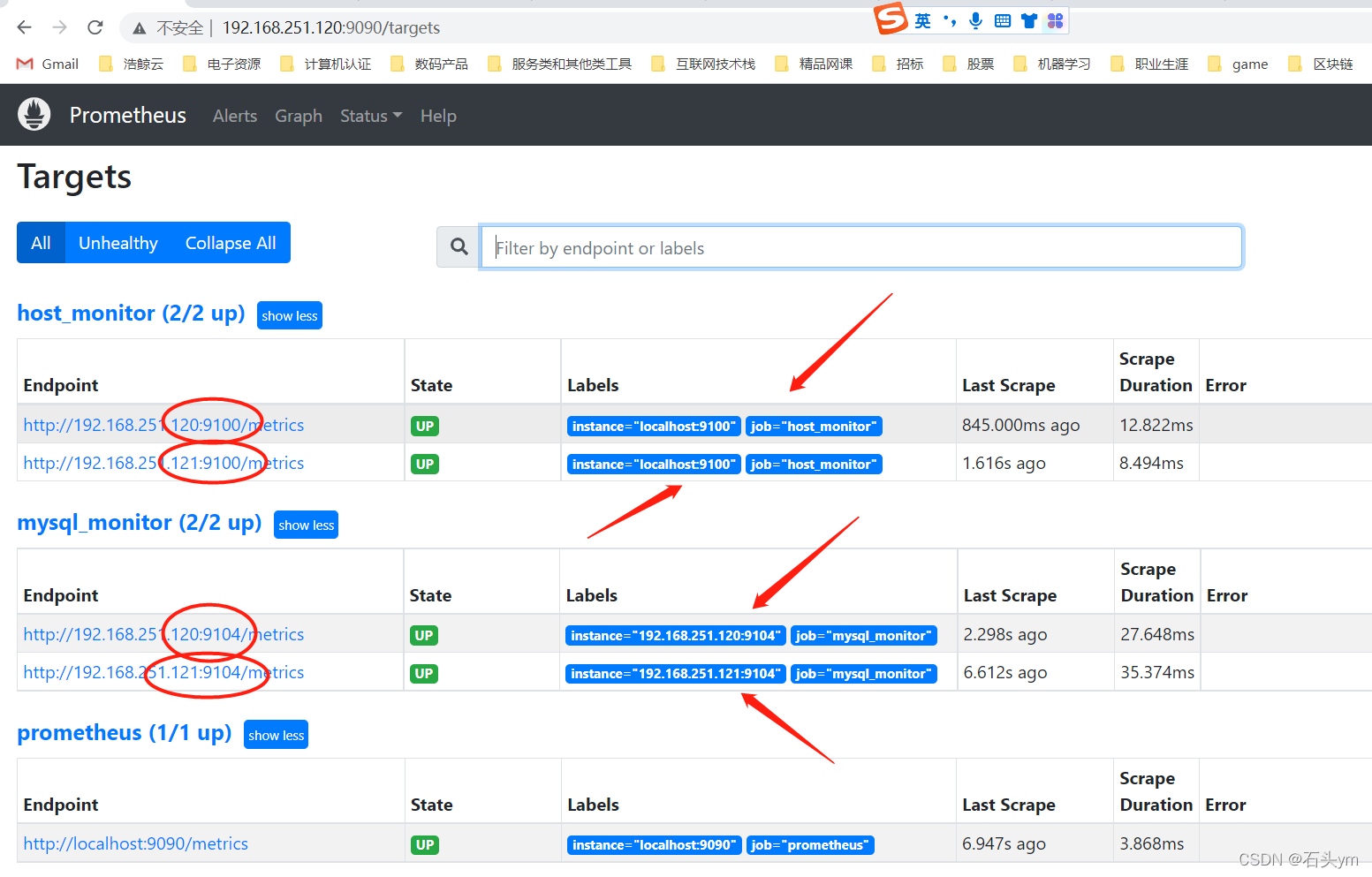Open the 精品网课 bookmark folder
Screen dimensions: 1372x877
click(814, 64)
